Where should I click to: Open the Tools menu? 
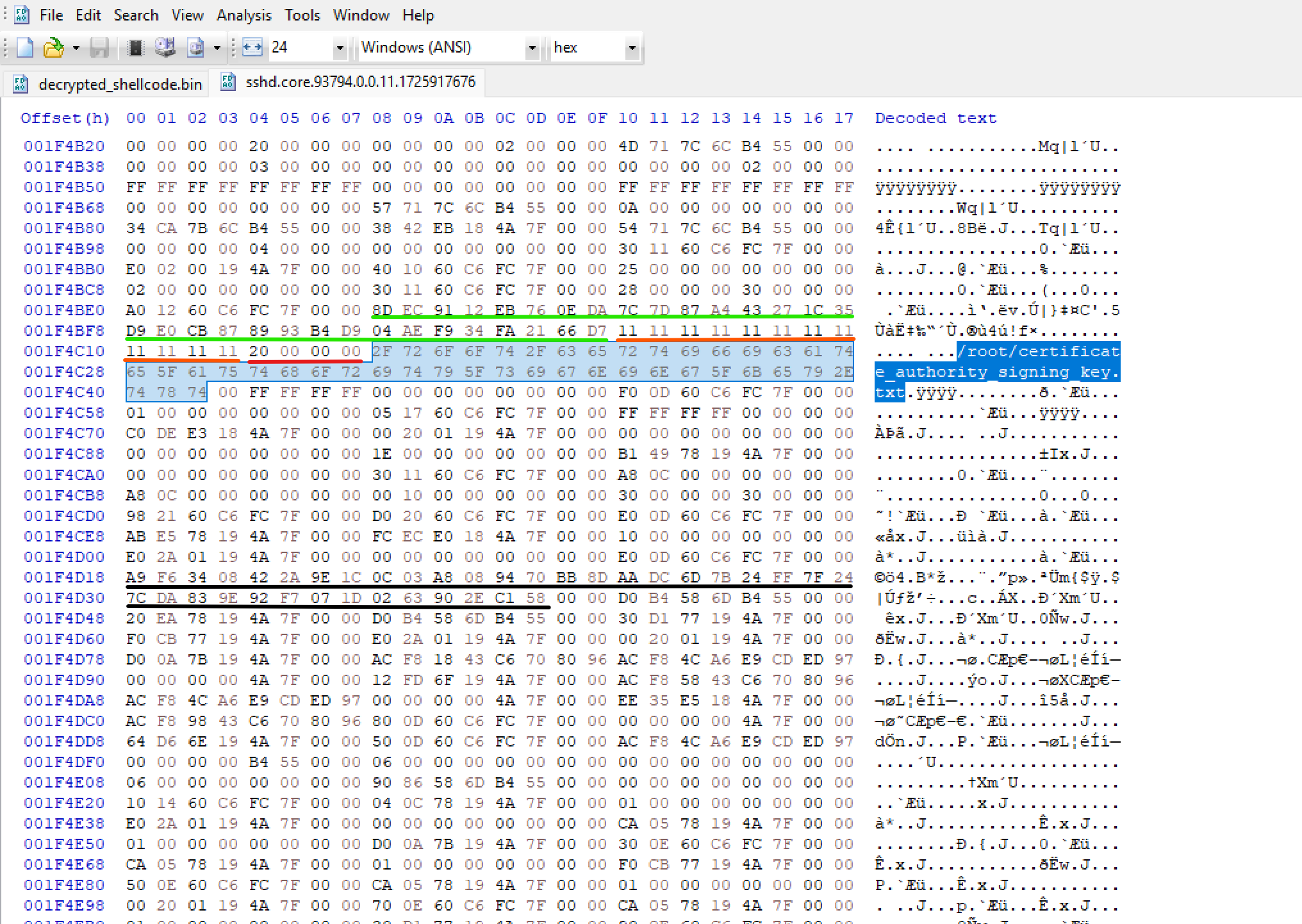(x=302, y=15)
